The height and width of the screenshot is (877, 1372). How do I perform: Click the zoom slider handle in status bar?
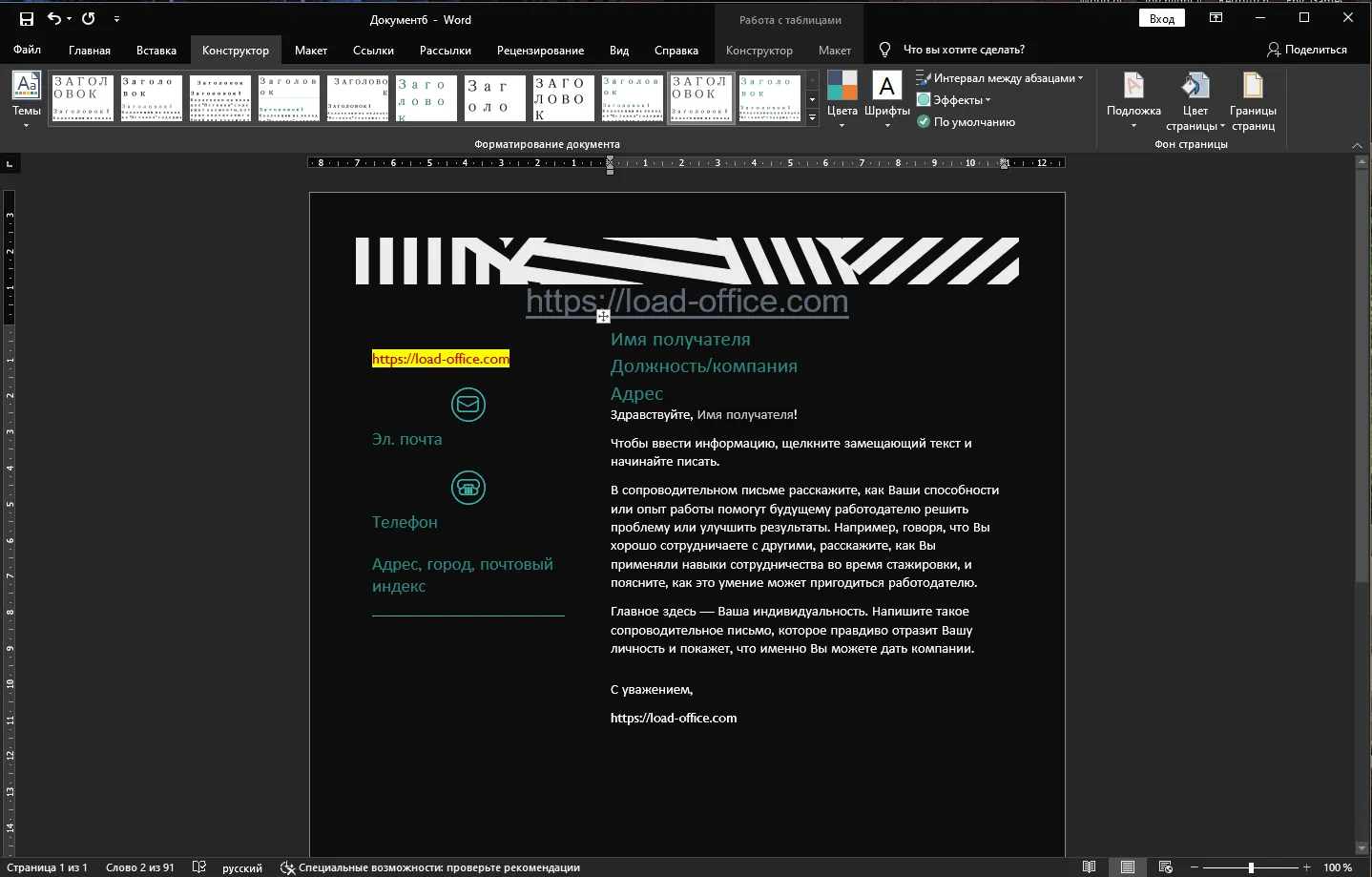click(1251, 867)
